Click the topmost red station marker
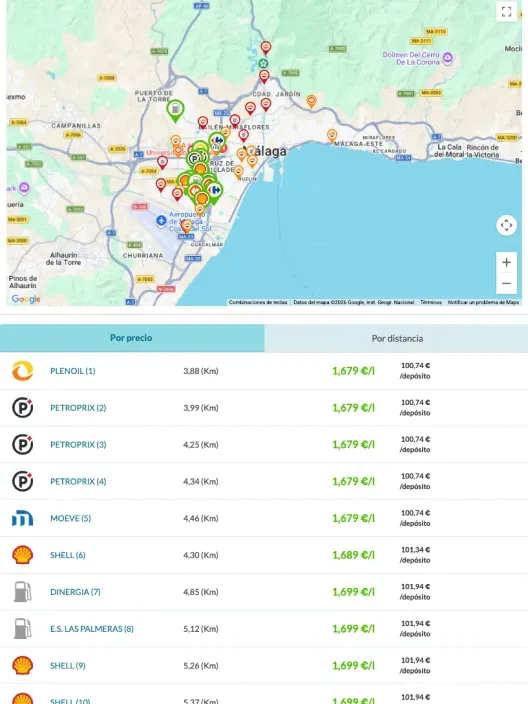 [266, 47]
